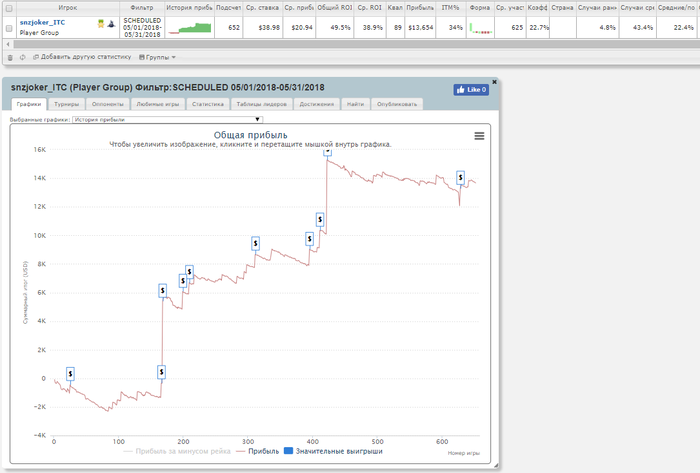The height and width of the screenshot is (473, 700).
Task: Select the 'Найти' tab
Action: point(355,104)
